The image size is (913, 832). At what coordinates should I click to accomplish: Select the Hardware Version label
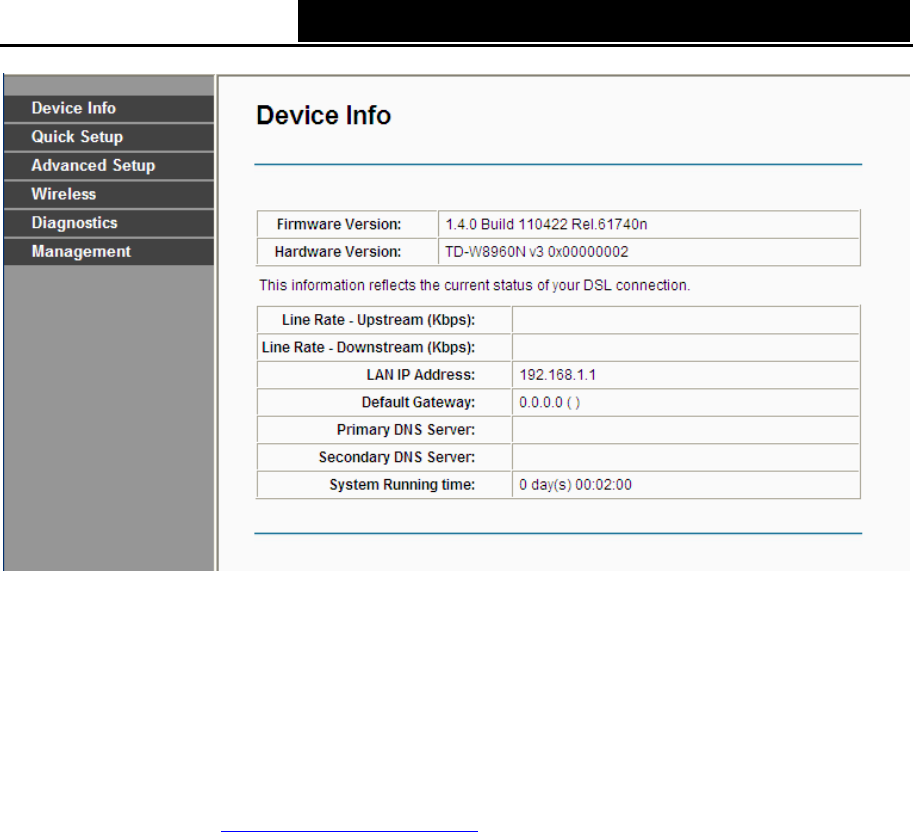point(338,252)
